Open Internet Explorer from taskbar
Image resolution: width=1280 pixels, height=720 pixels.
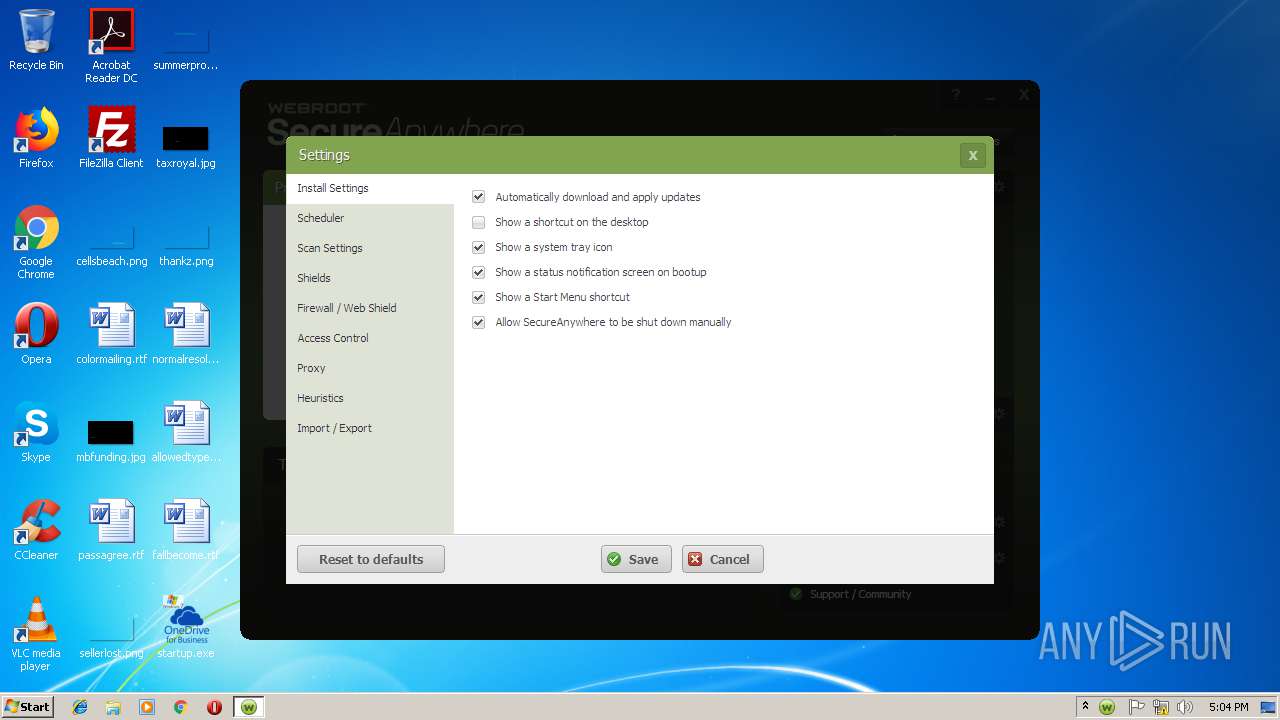click(x=80, y=707)
